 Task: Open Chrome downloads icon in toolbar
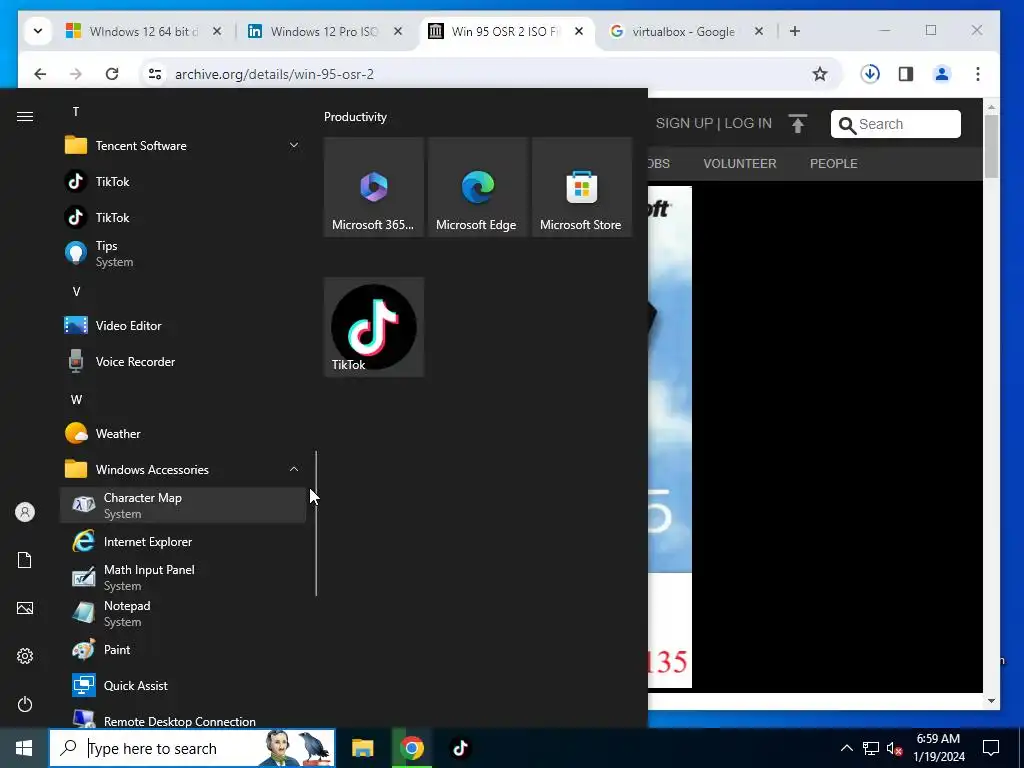tap(870, 74)
